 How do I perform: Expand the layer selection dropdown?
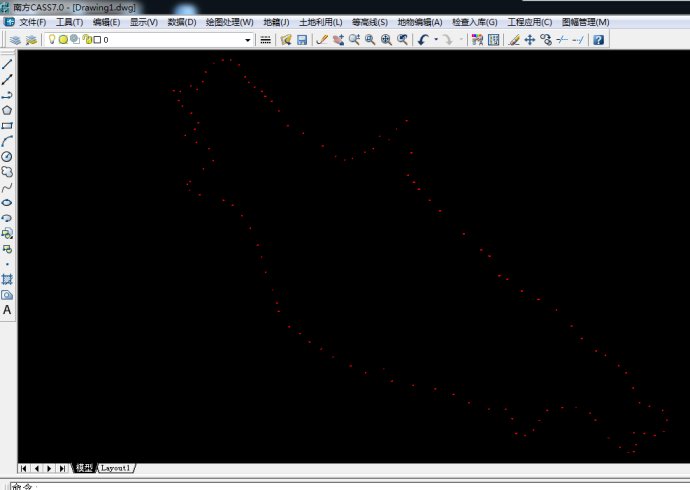click(248, 40)
